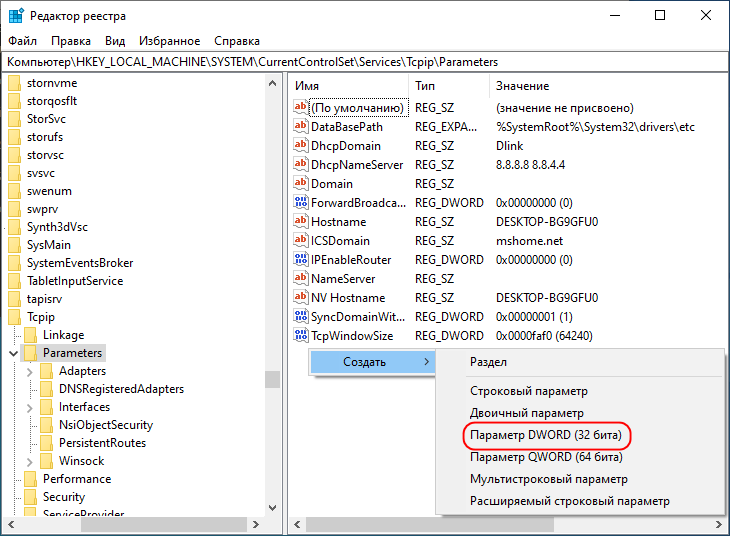Click the values pane horizontal scroll right arrow
The width and height of the screenshot is (730, 536).
718,524
